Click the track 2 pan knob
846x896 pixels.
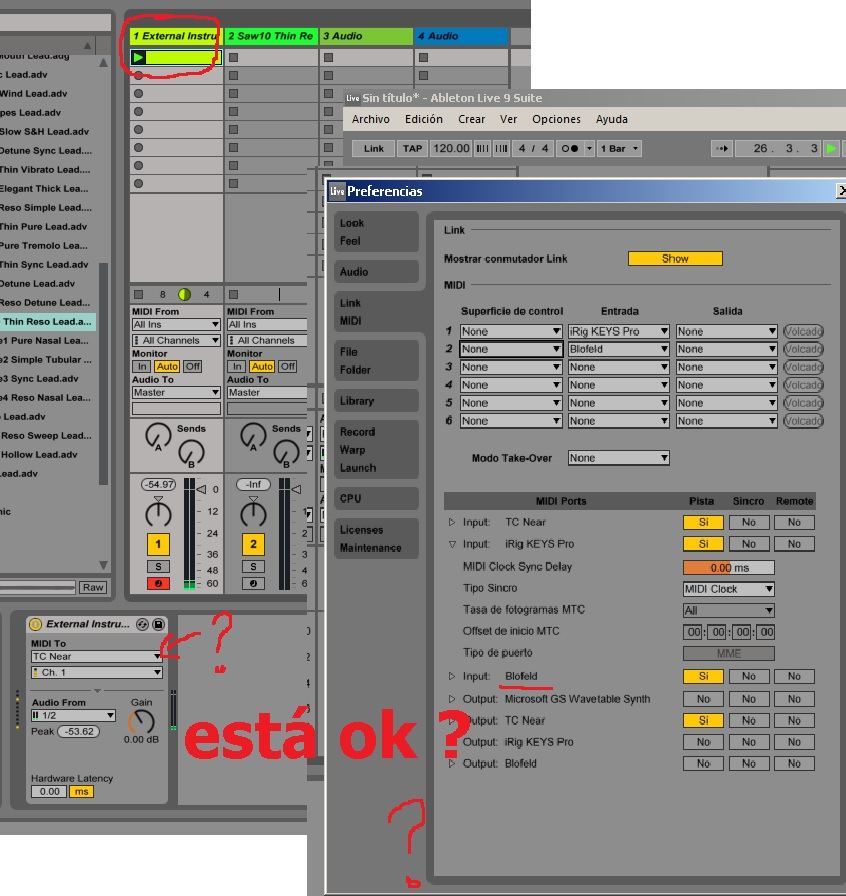pyautogui.click(x=253, y=513)
